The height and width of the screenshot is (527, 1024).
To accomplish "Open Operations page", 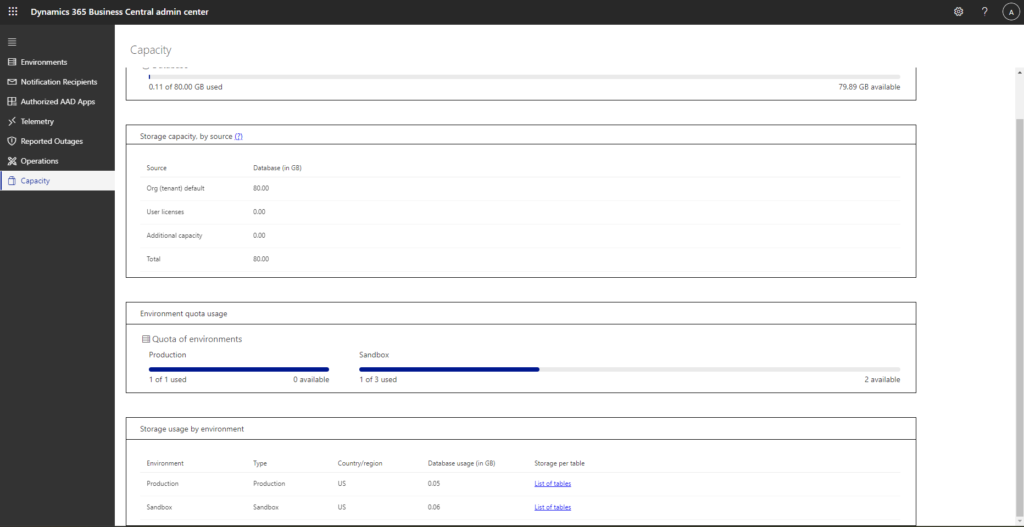I will 39,161.
